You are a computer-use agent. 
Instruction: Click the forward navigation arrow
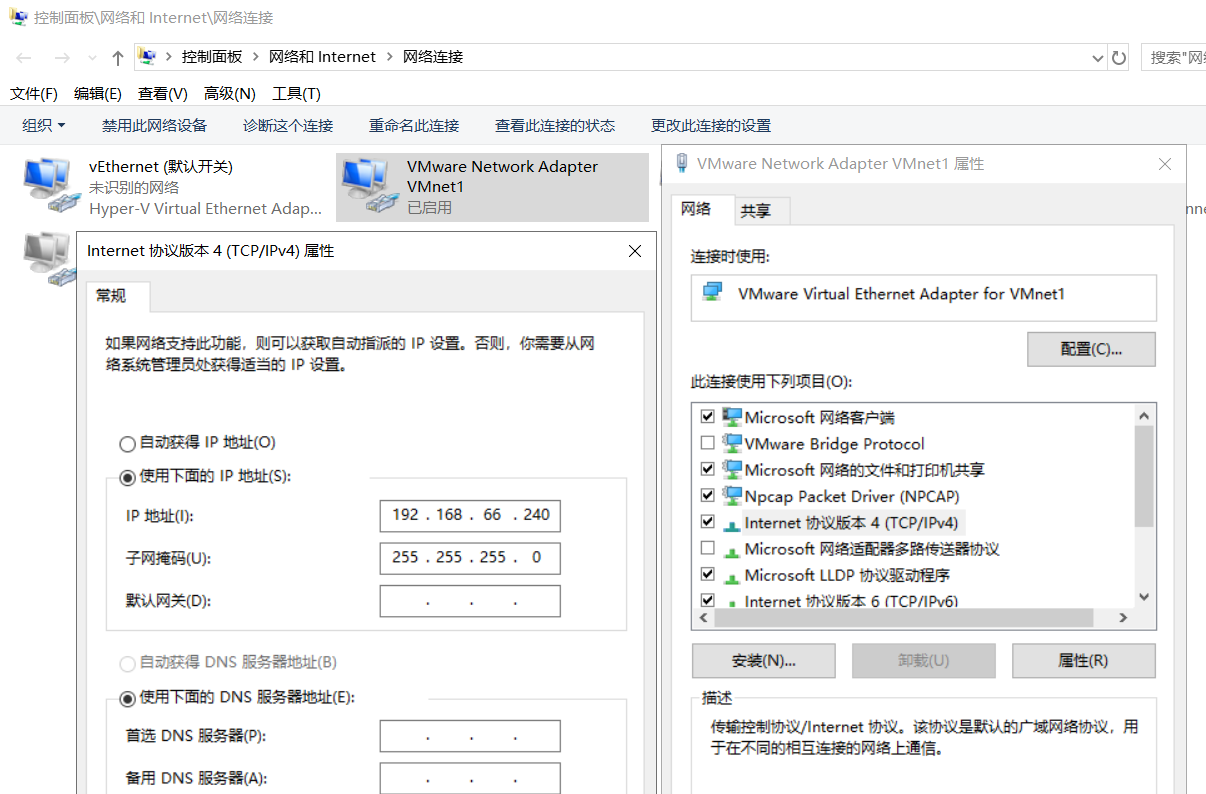point(62,58)
